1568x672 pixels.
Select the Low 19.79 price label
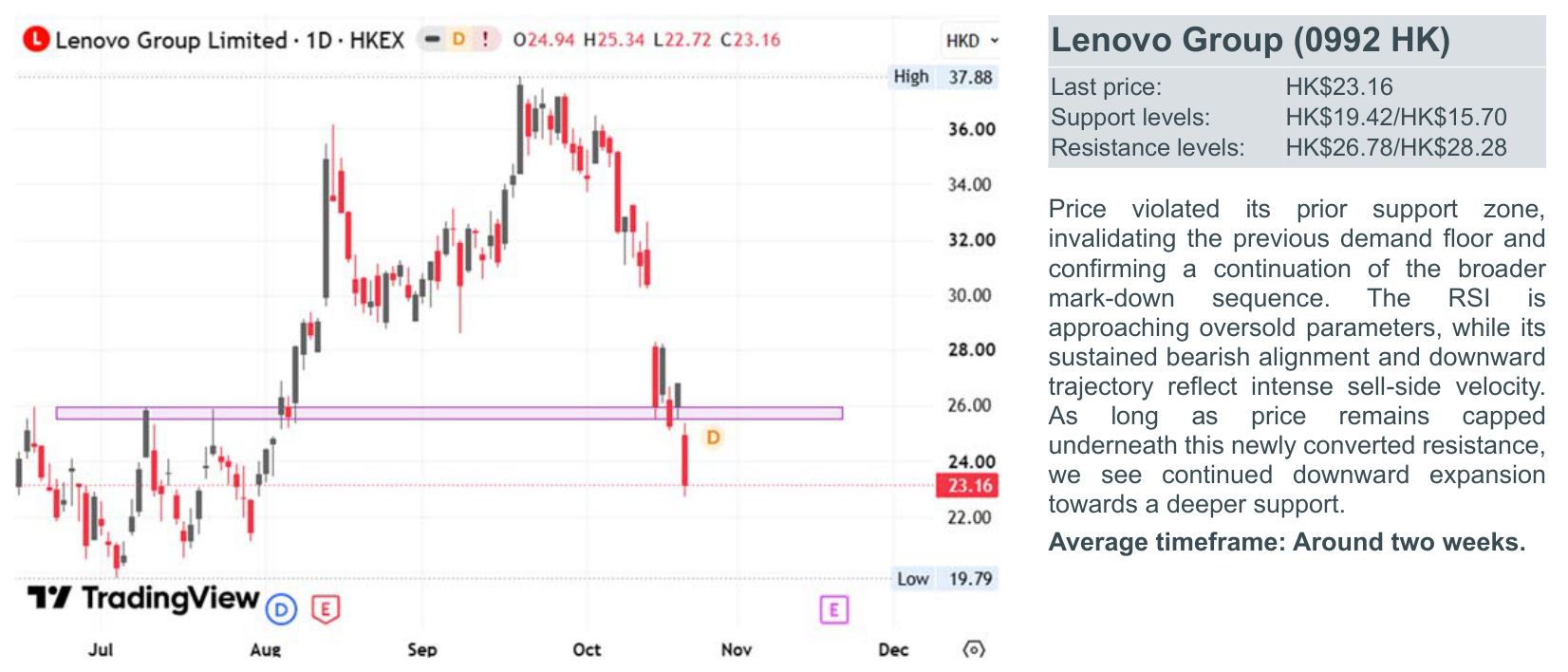(945, 578)
